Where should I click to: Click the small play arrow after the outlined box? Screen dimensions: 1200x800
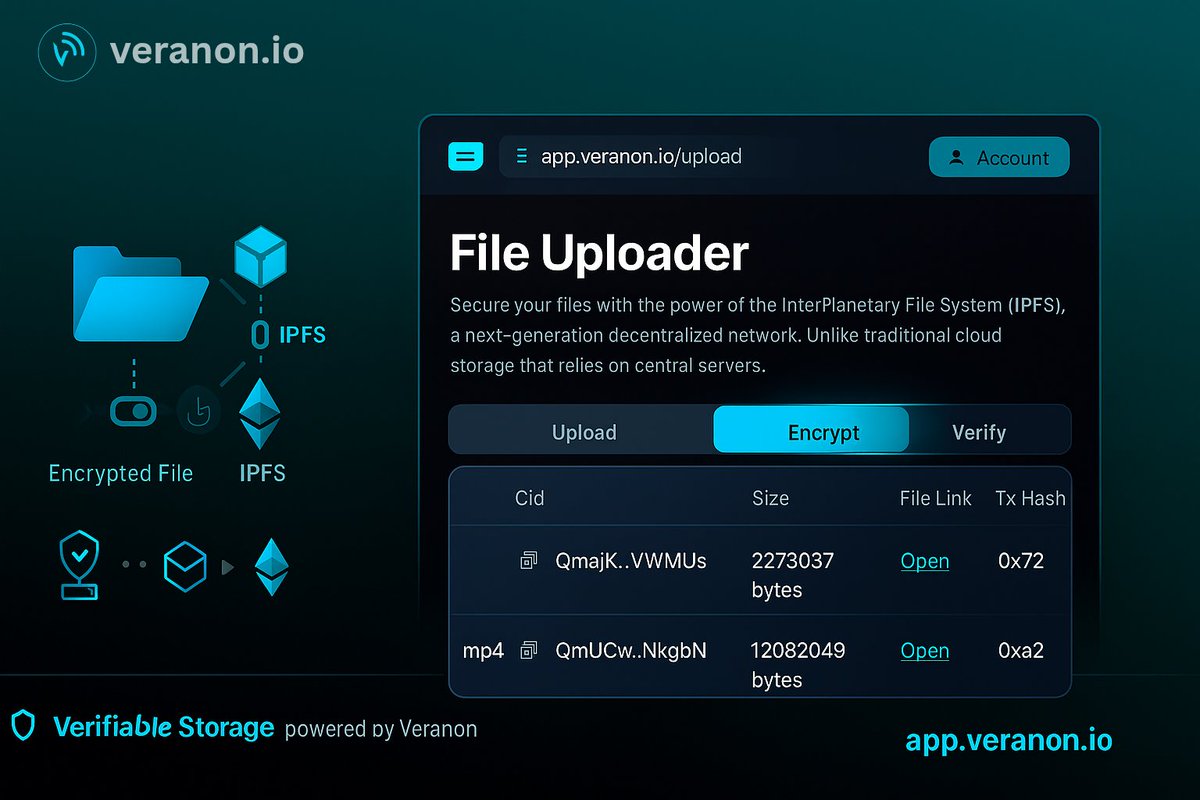228,567
